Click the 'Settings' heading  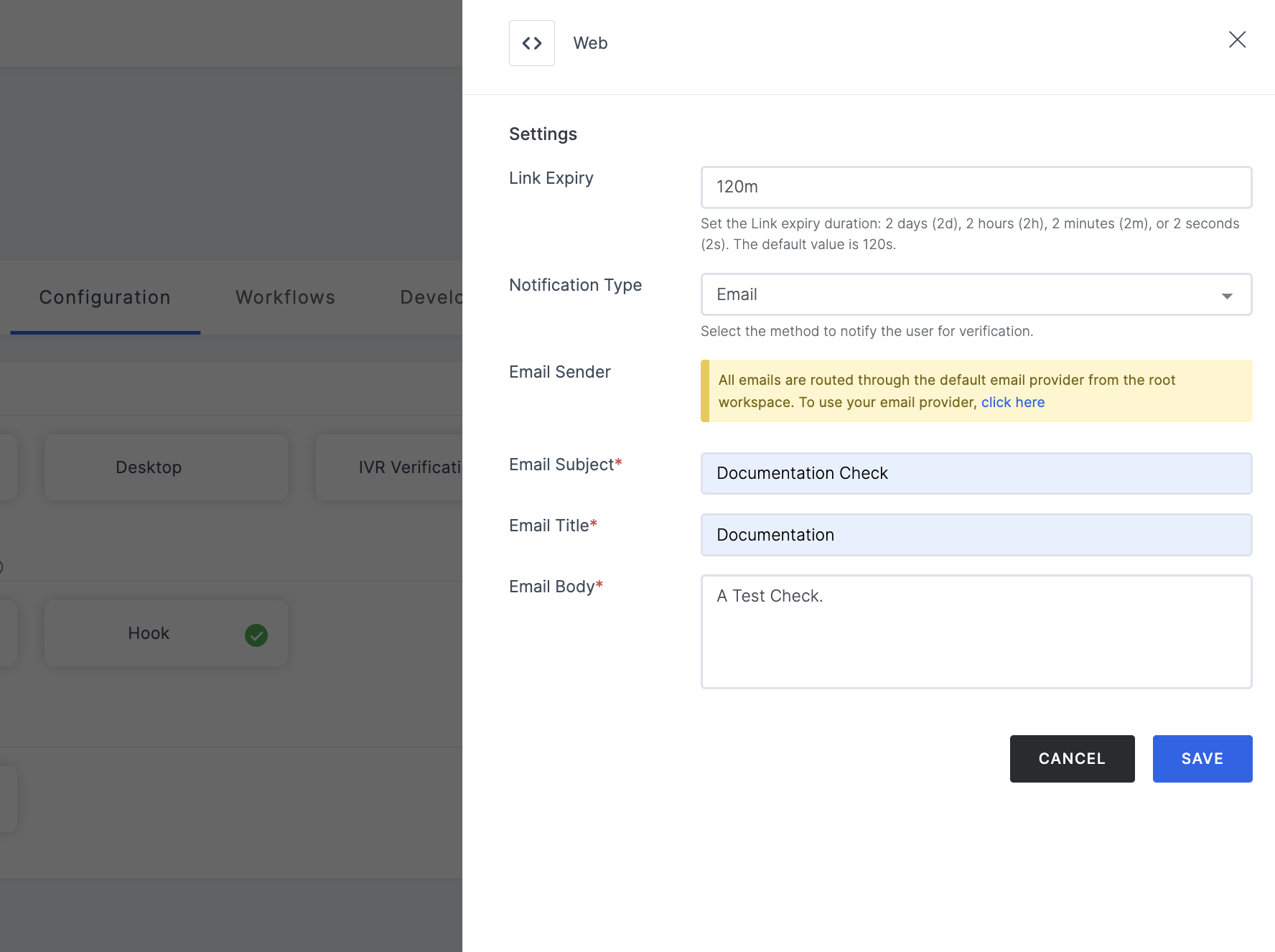[x=543, y=134]
